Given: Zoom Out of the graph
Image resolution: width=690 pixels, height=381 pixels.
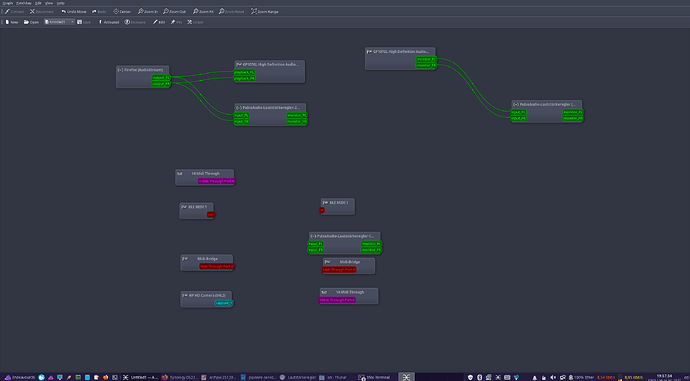Looking at the screenshot, I should click(174, 11).
